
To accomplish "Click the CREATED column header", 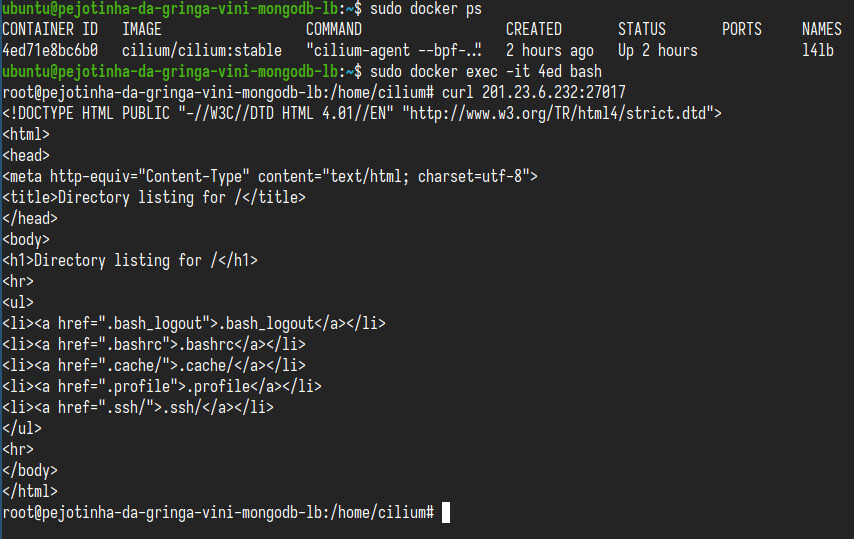I will 534,29.
